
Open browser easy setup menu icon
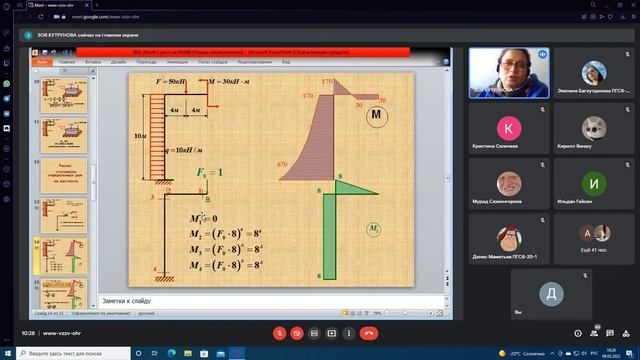pos(633,17)
